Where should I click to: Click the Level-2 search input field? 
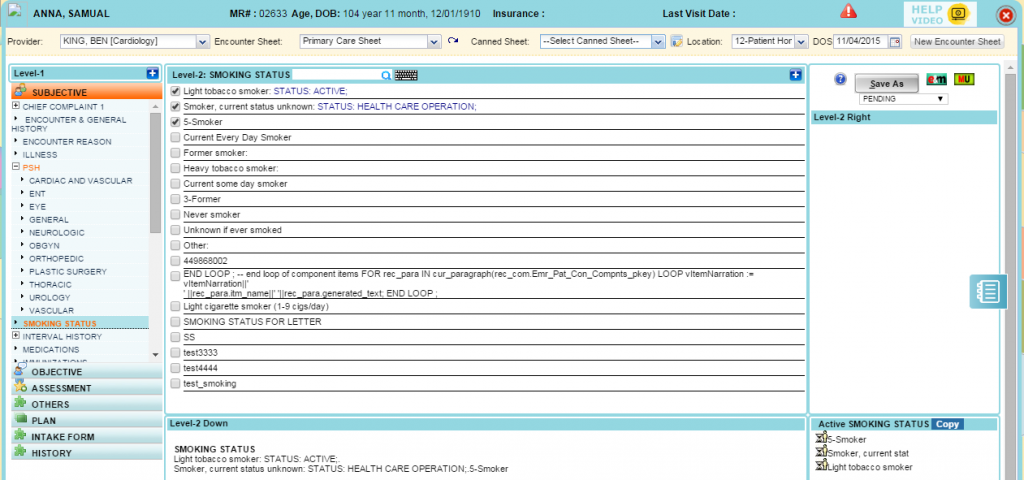[336, 75]
